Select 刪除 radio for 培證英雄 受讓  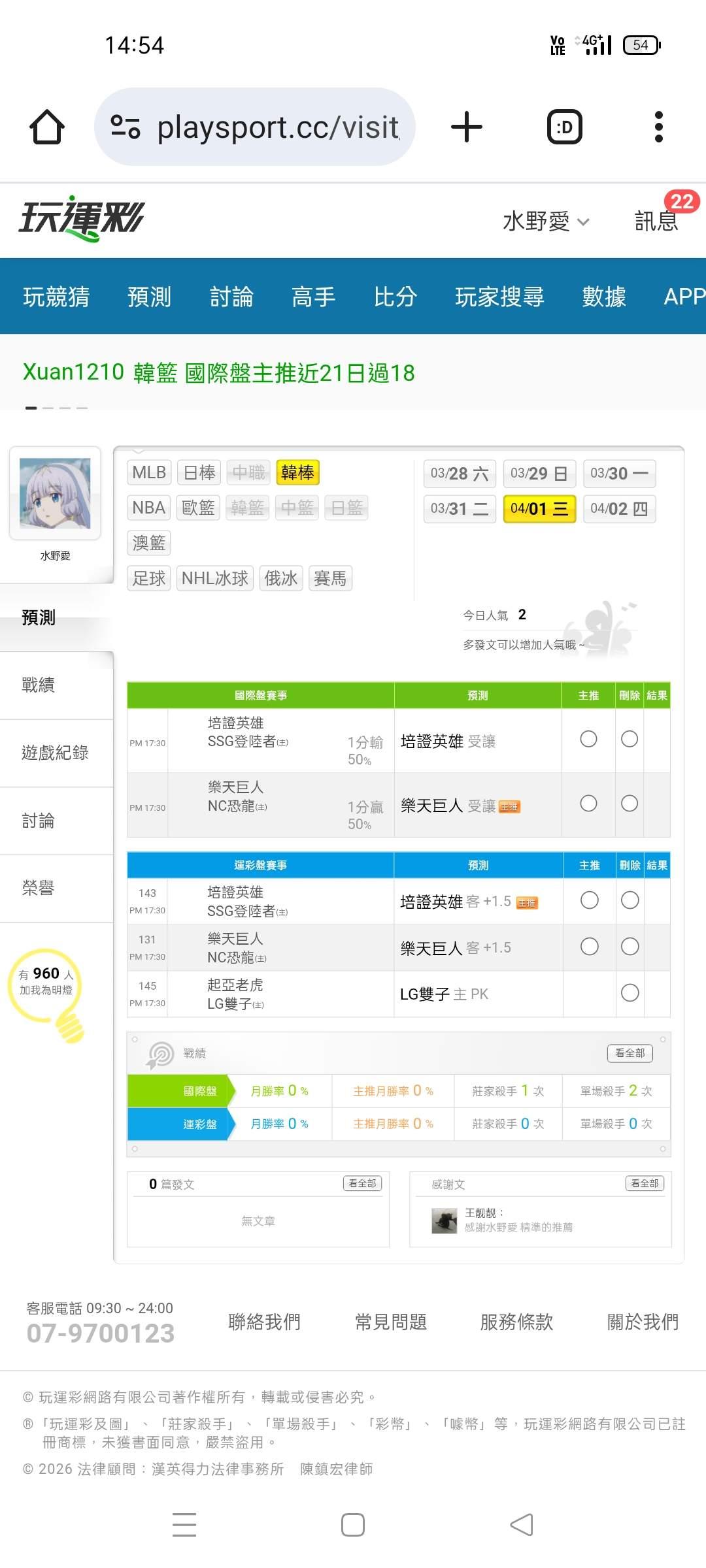[630, 739]
